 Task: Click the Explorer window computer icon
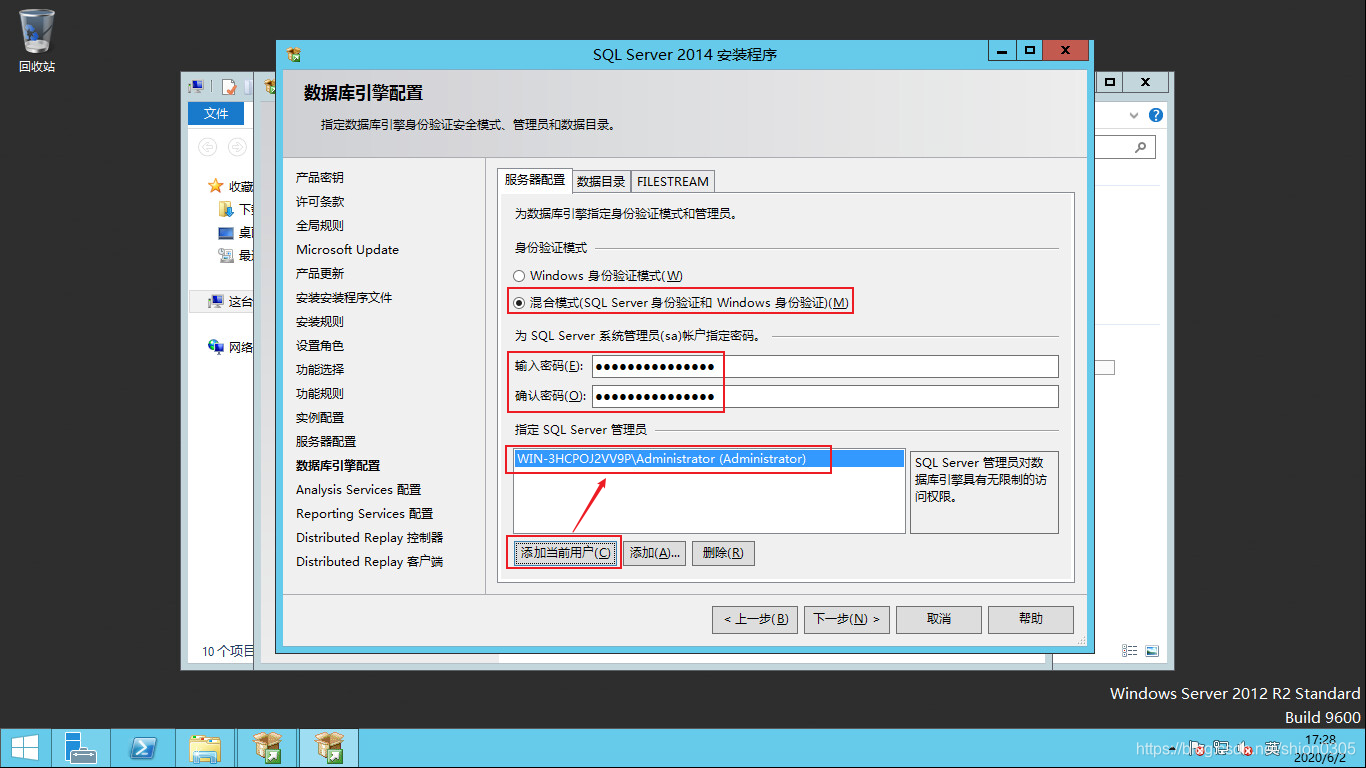tap(197, 87)
